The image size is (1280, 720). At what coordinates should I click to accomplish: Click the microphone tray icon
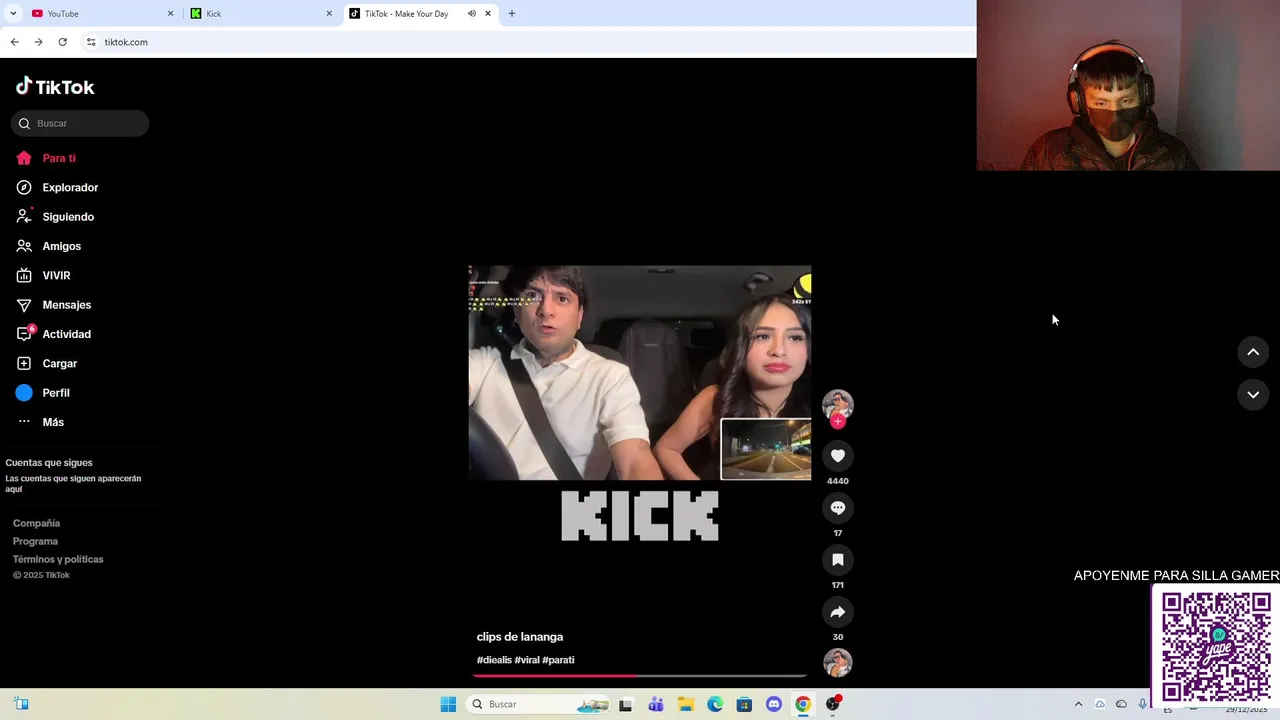coord(1143,704)
